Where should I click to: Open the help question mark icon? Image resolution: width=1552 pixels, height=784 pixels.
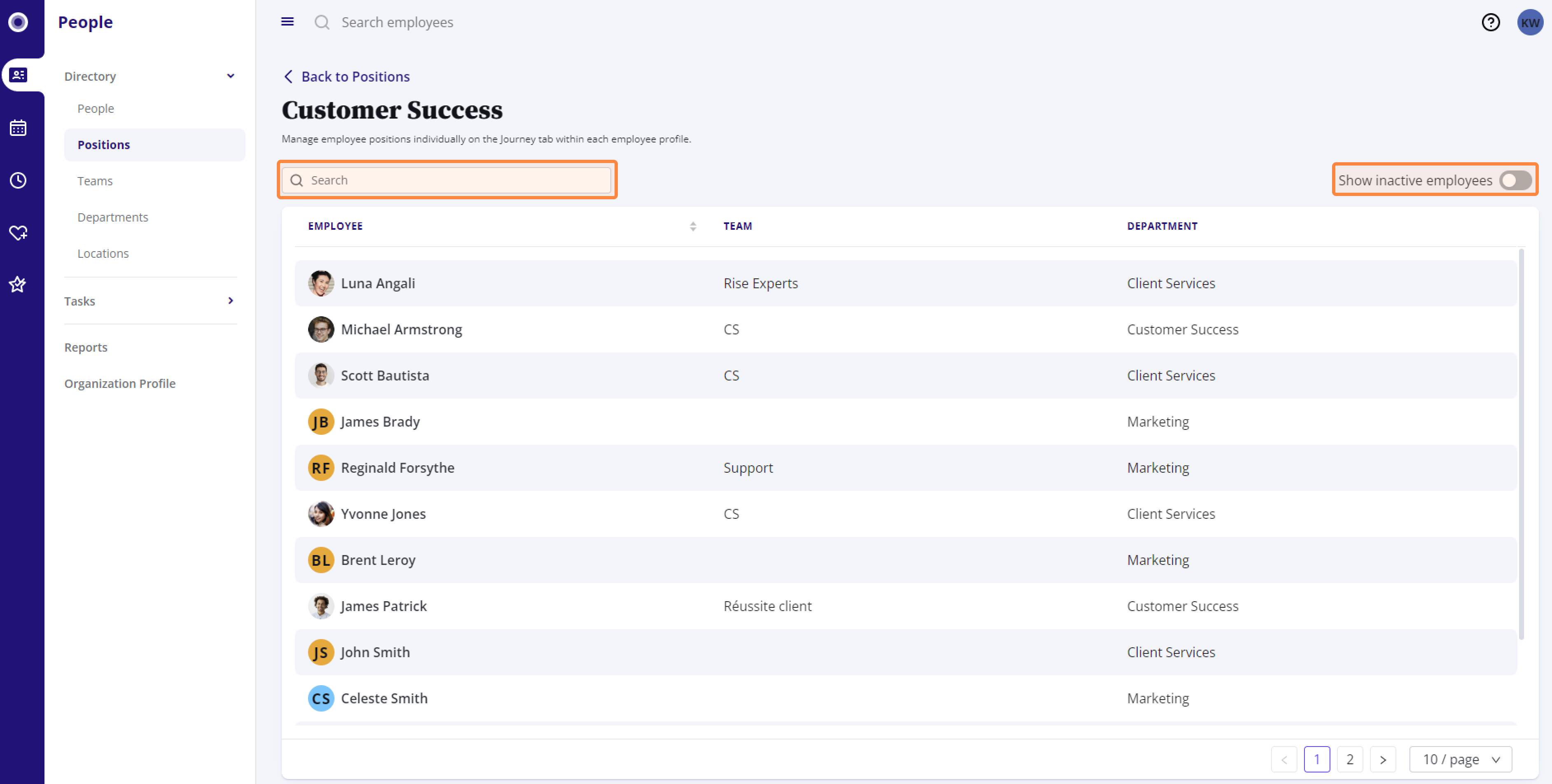coord(1491,22)
